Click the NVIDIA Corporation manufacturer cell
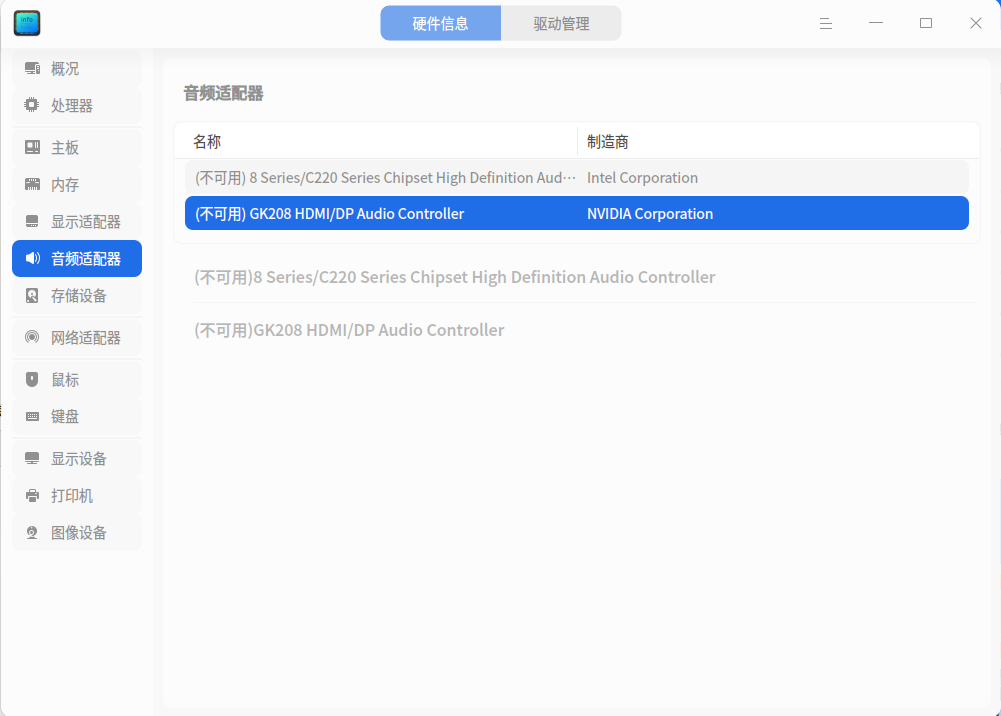1001x716 pixels. click(650, 214)
